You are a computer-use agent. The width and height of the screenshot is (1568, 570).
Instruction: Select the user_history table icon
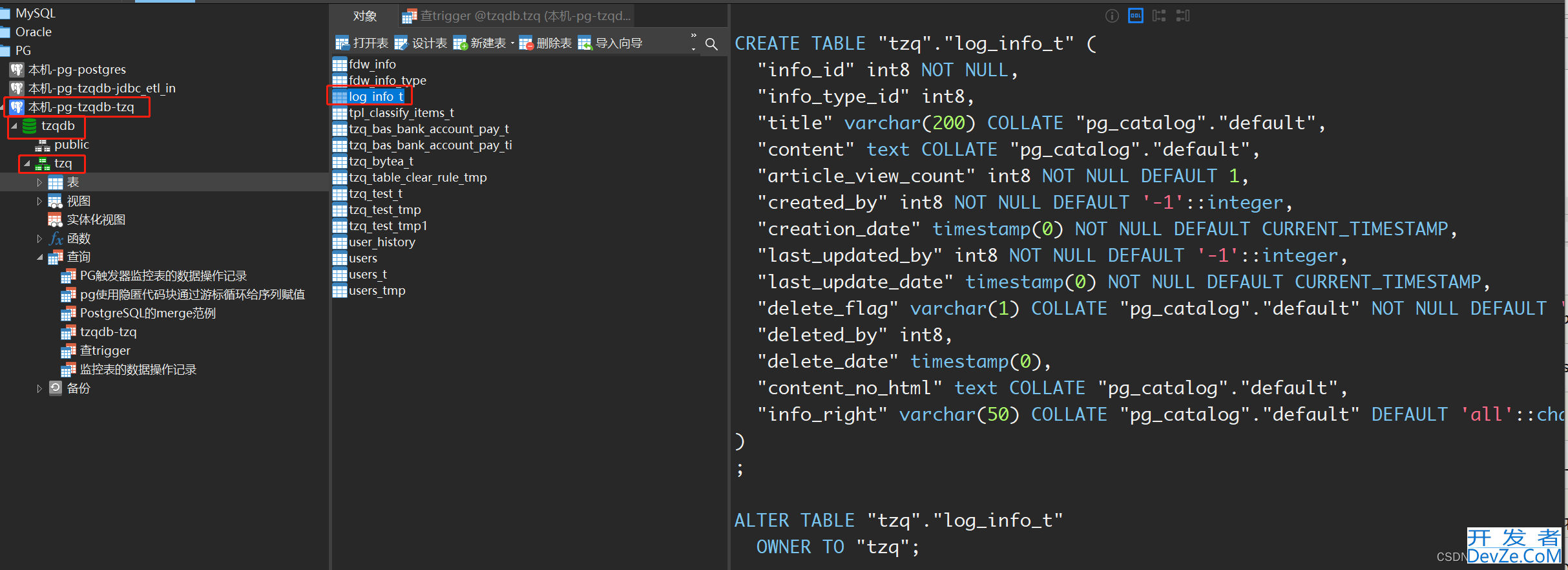[x=340, y=242]
